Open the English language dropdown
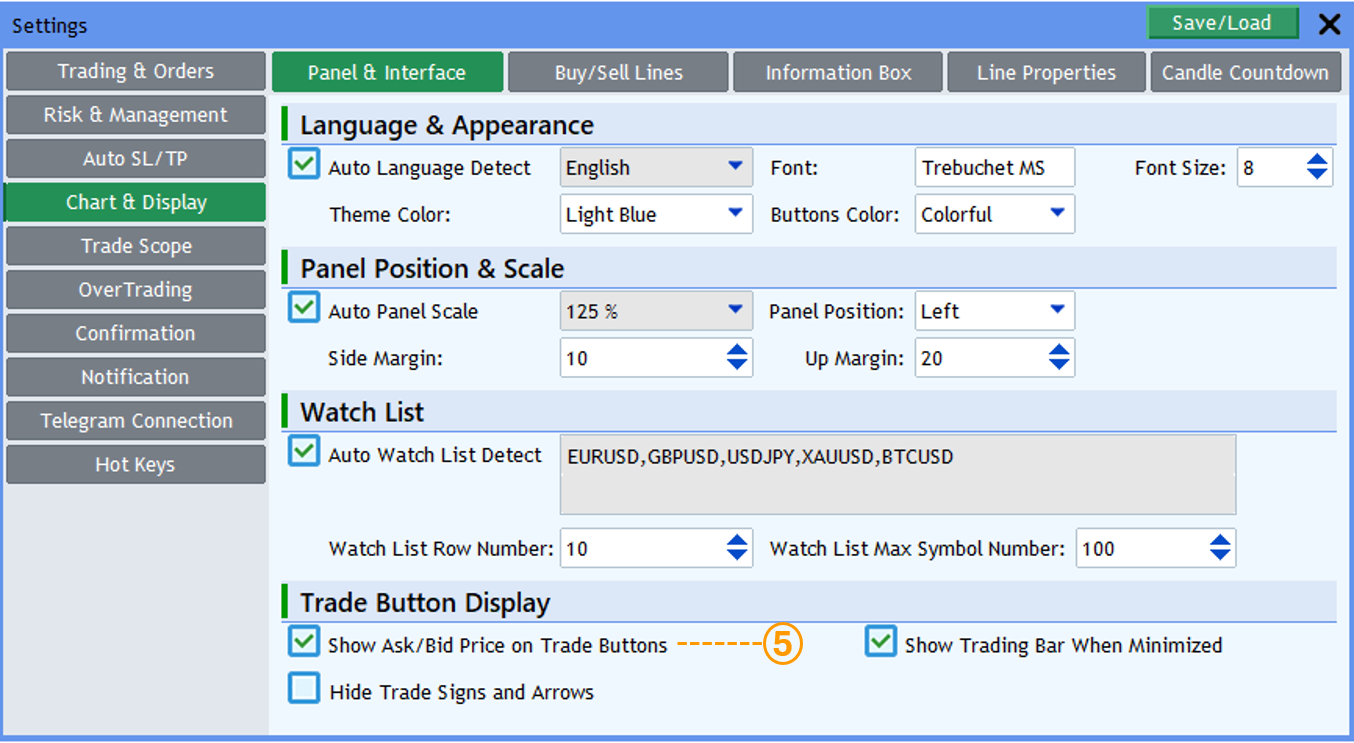The height and width of the screenshot is (743, 1354). coord(656,167)
